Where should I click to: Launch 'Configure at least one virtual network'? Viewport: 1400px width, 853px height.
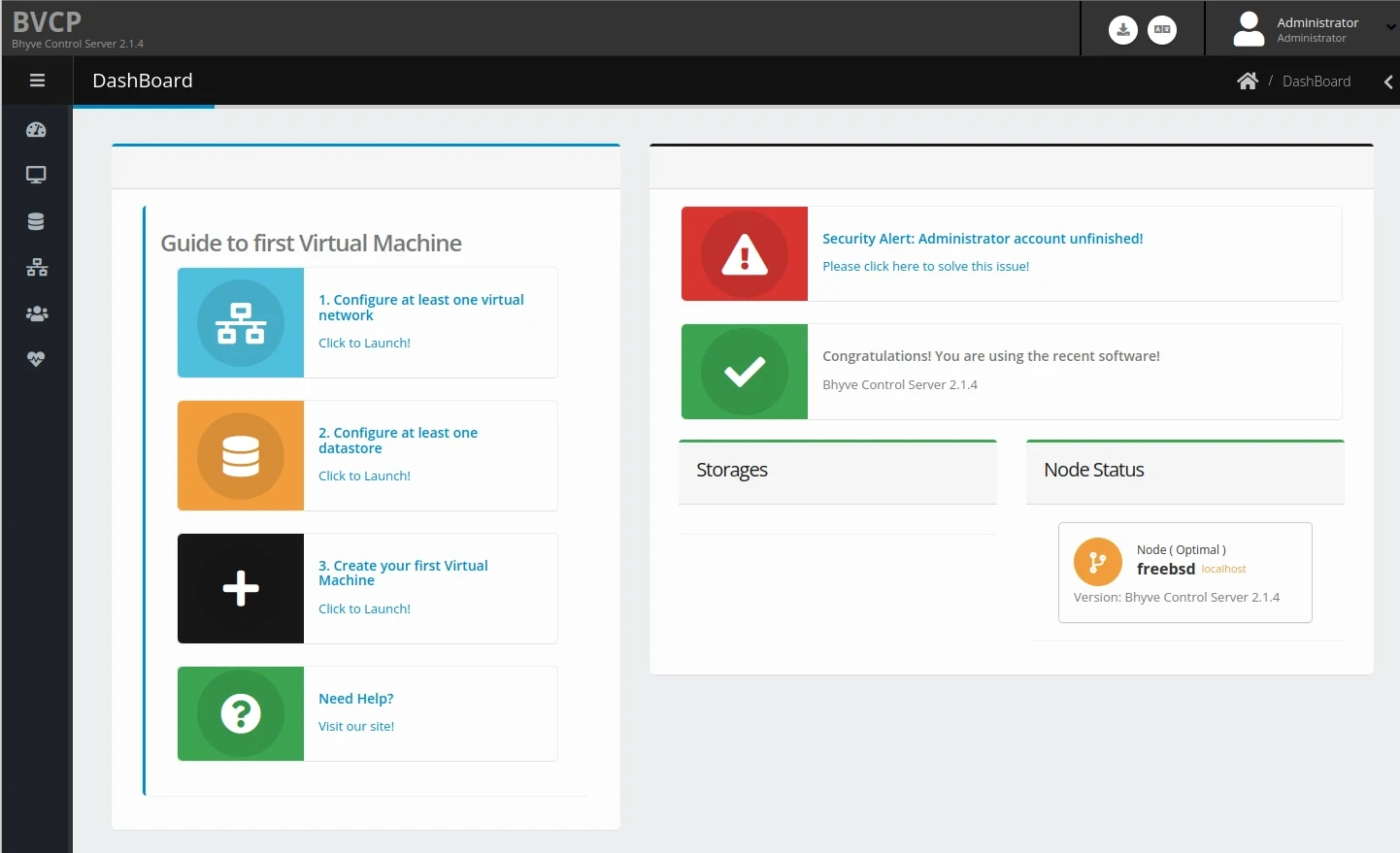coord(364,343)
